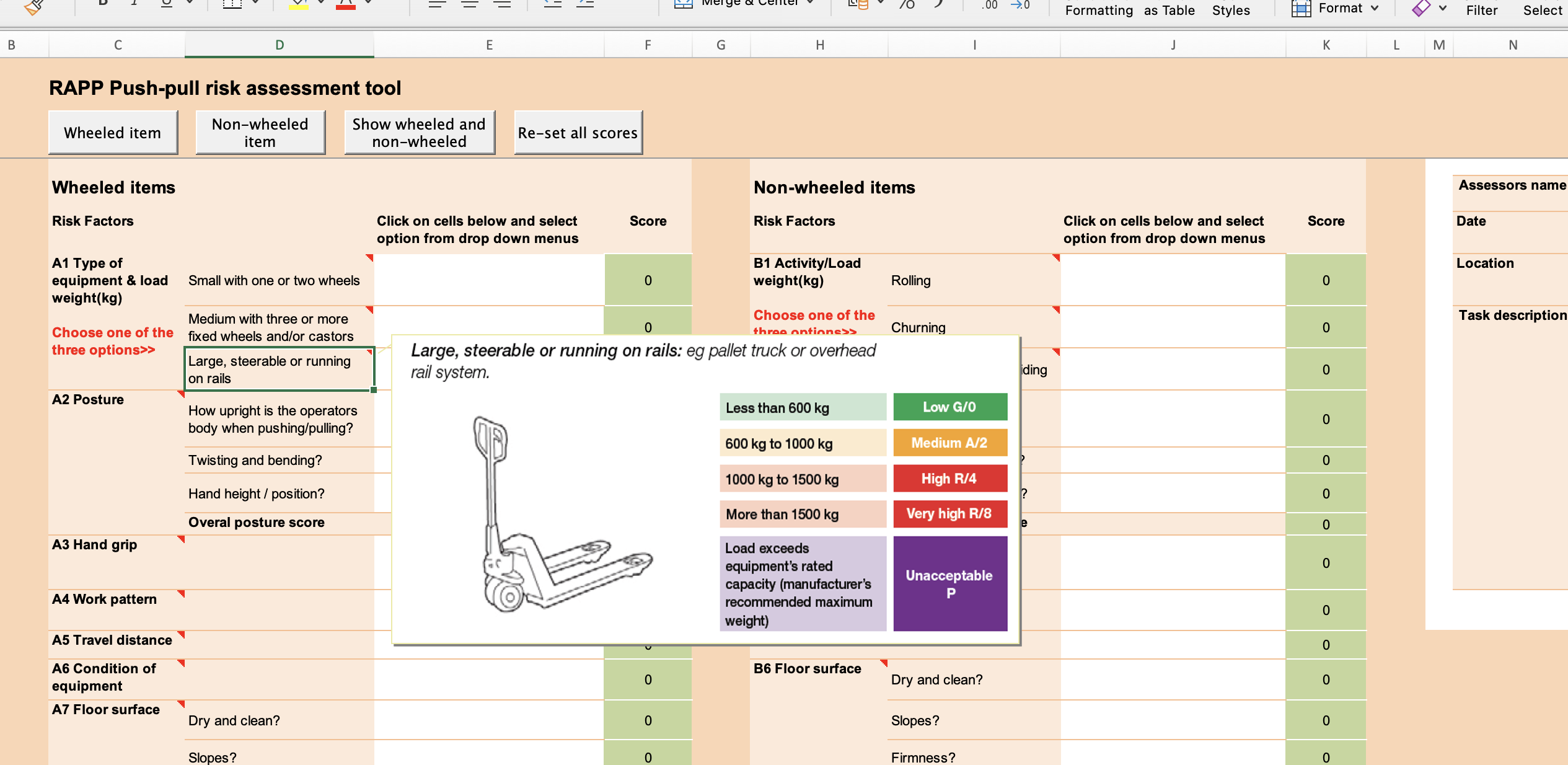Click the A5 Travel distance label cell
This screenshot has width=1568, height=765.
pos(117,644)
